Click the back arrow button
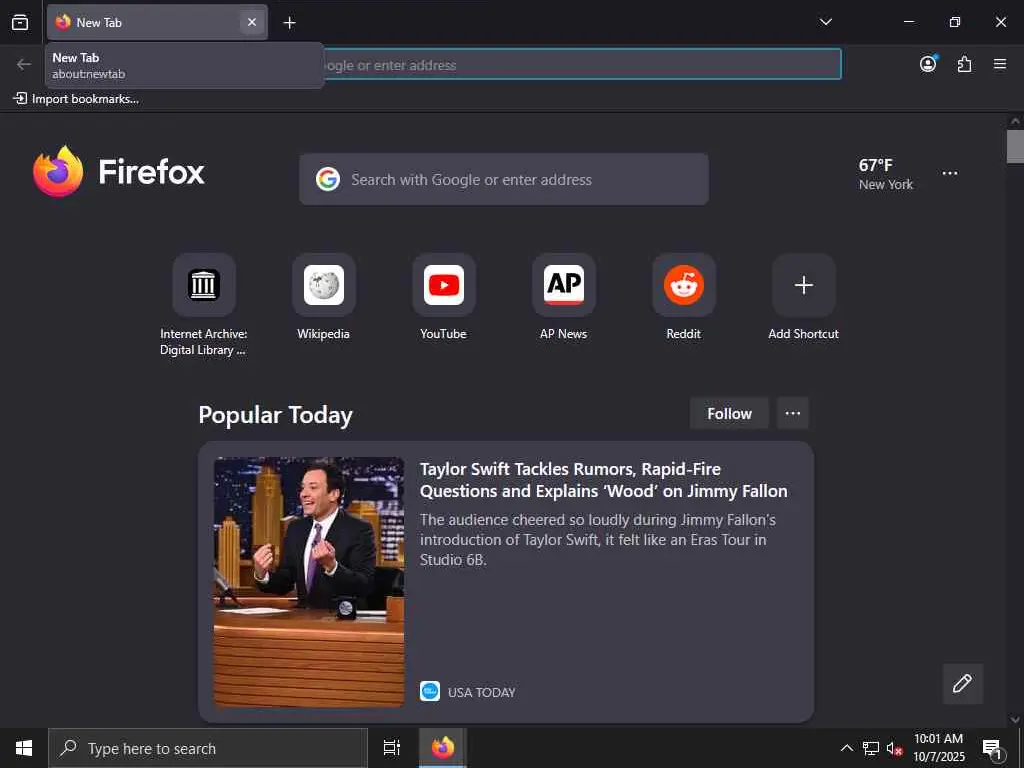Image resolution: width=1024 pixels, height=768 pixels. (24, 64)
